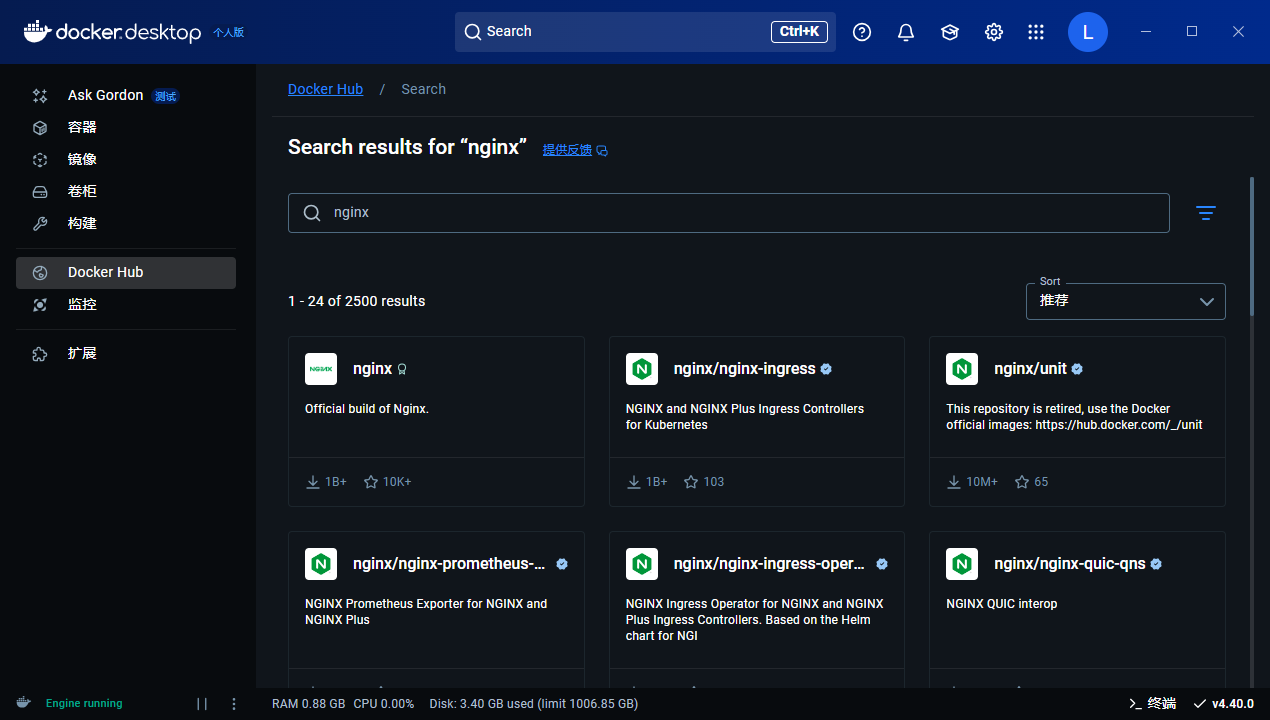1270x720 pixels.
Task: Open the apps grid menu icon
Action: click(1036, 32)
